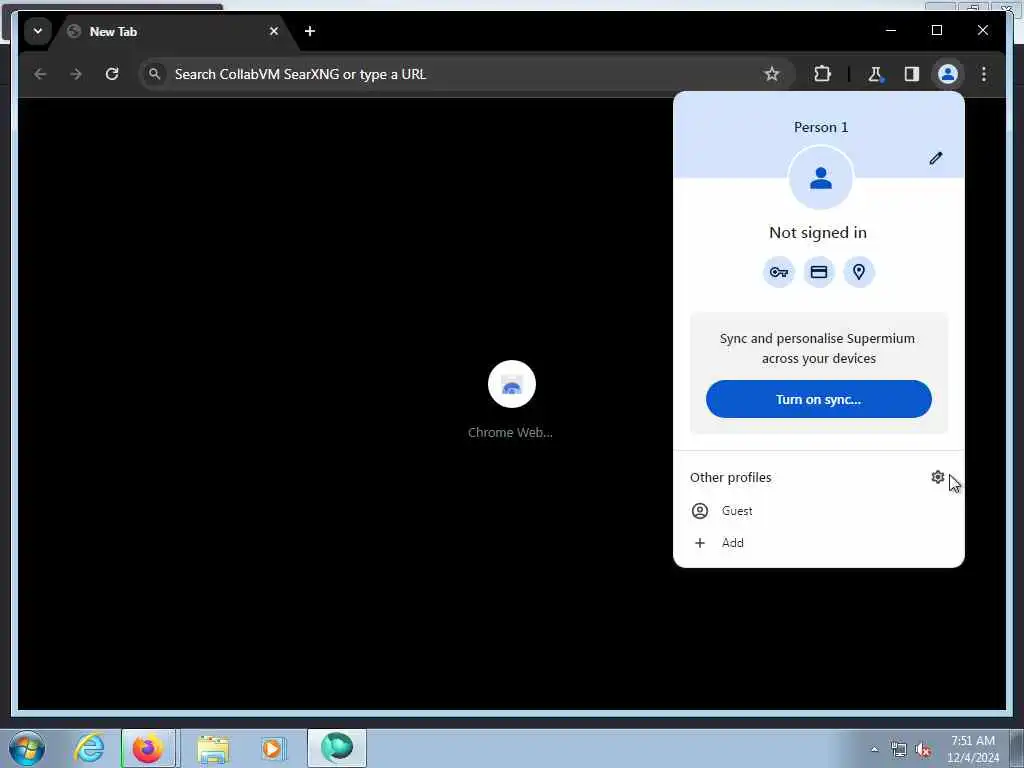Open the three-dot browser menu
1024x768 pixels.
tap(984, 74)
